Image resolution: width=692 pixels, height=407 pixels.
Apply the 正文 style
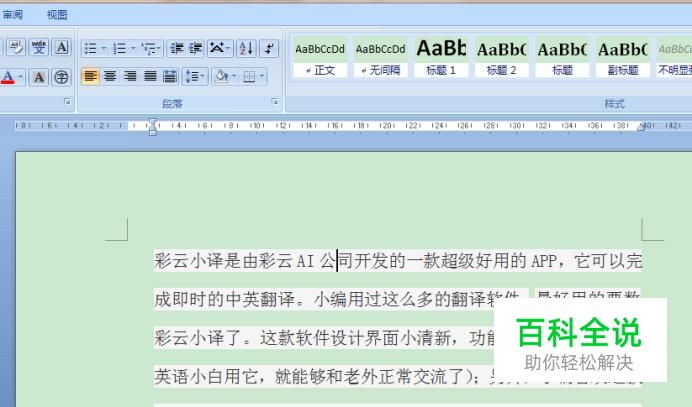pyautogui.click(x=320, y=57)
